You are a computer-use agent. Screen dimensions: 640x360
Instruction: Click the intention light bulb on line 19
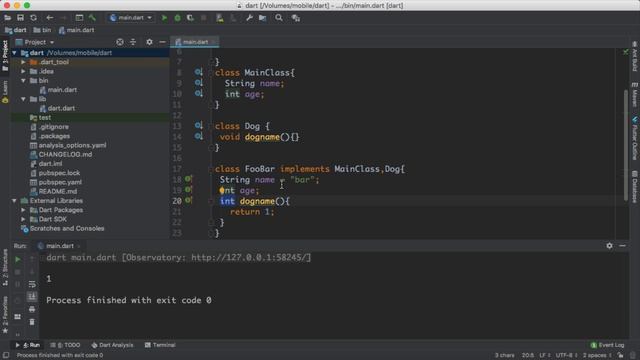click(222, 190)
